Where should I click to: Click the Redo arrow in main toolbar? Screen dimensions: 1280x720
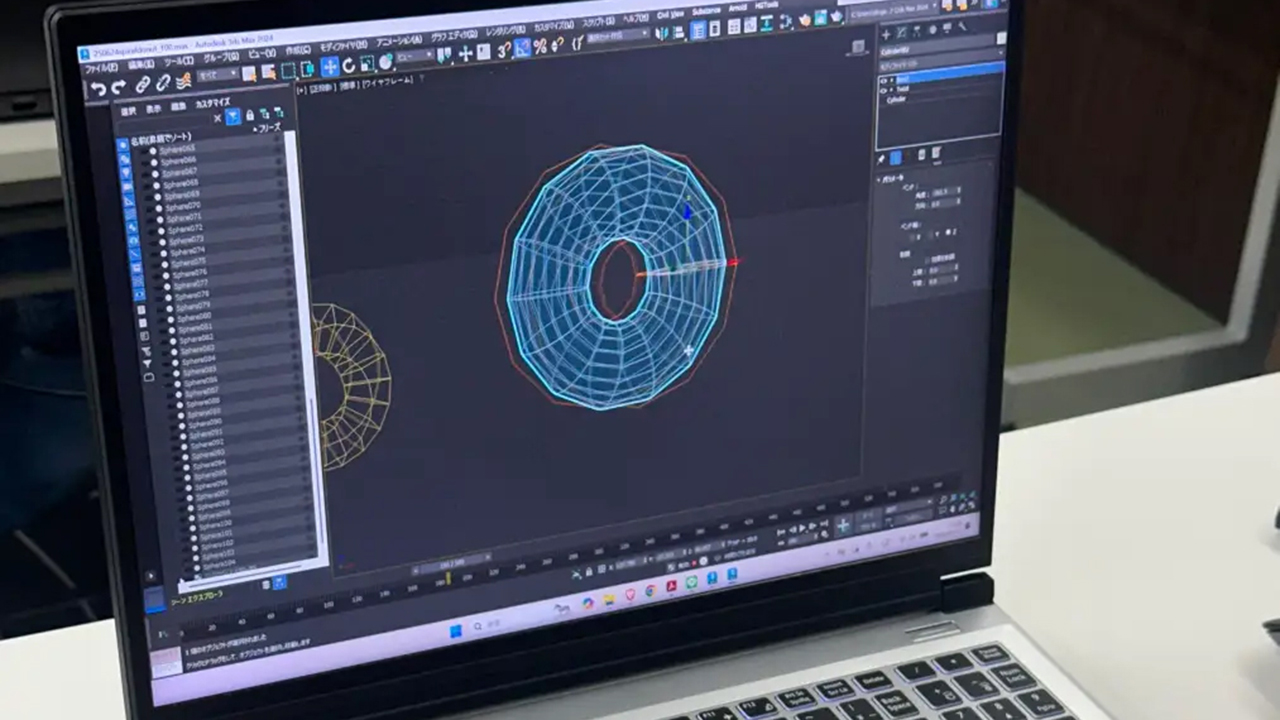(119, 88)
